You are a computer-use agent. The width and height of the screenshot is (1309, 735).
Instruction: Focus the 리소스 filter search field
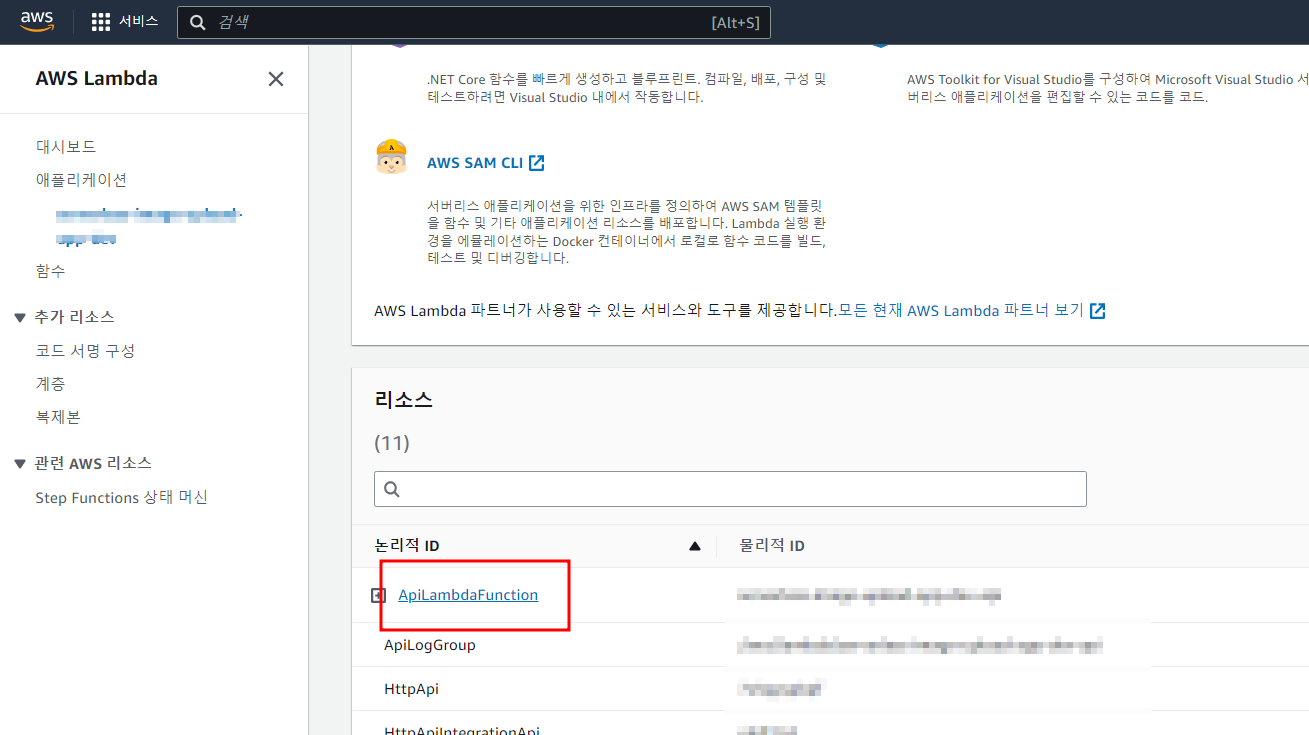click(x=730, y=489)
